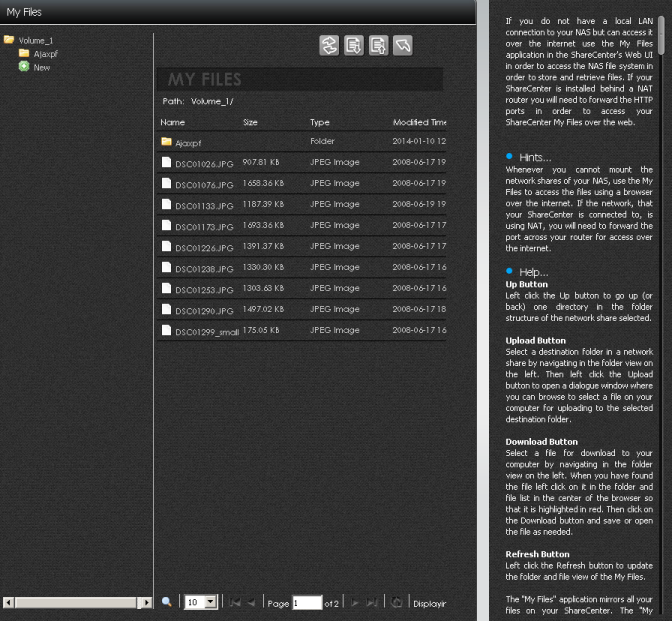Click the 907.81 KB size cell
Screen dimensions: 672x621
click(261, 162)
